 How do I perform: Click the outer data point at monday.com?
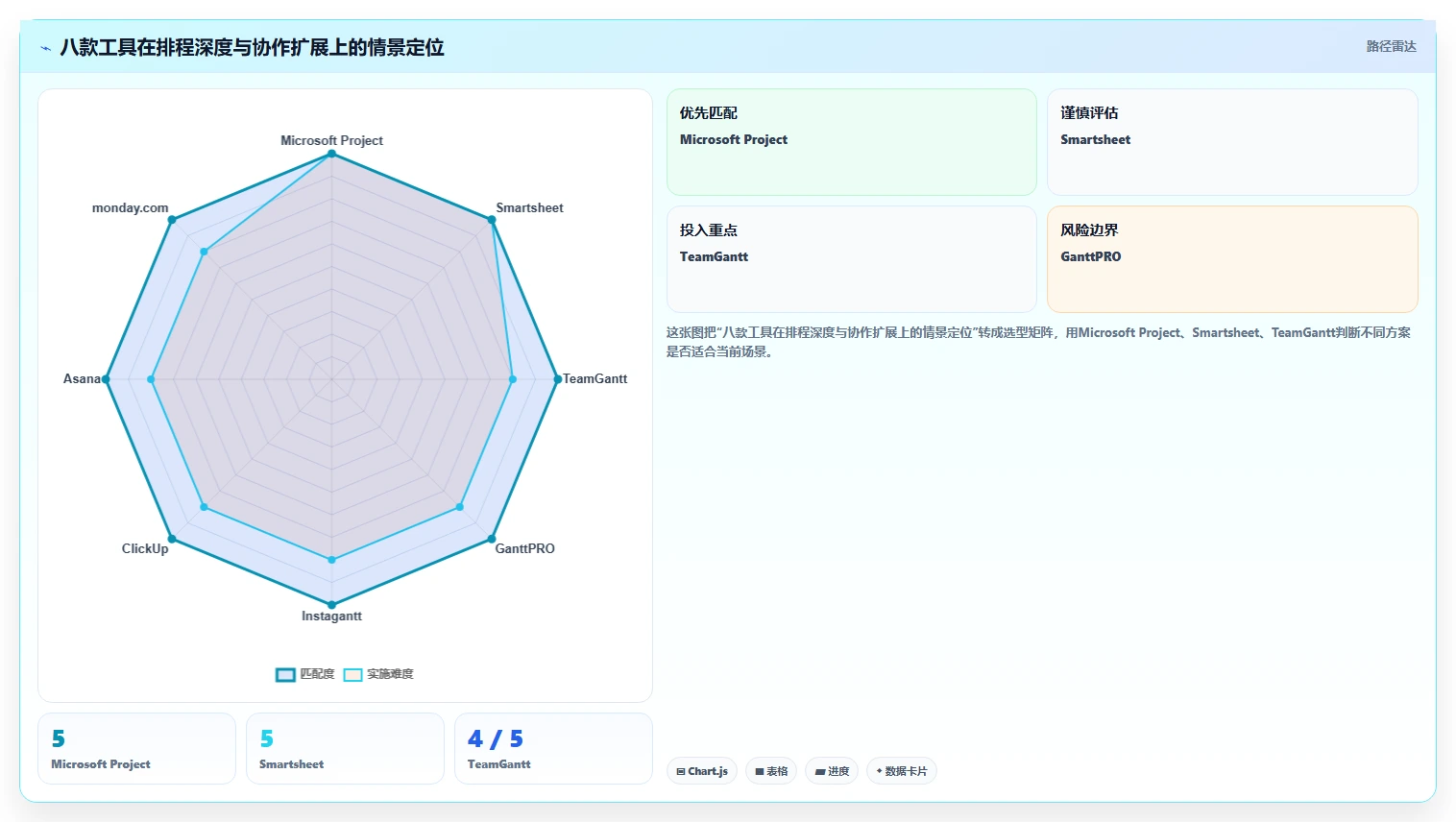[x=172, y=220]
